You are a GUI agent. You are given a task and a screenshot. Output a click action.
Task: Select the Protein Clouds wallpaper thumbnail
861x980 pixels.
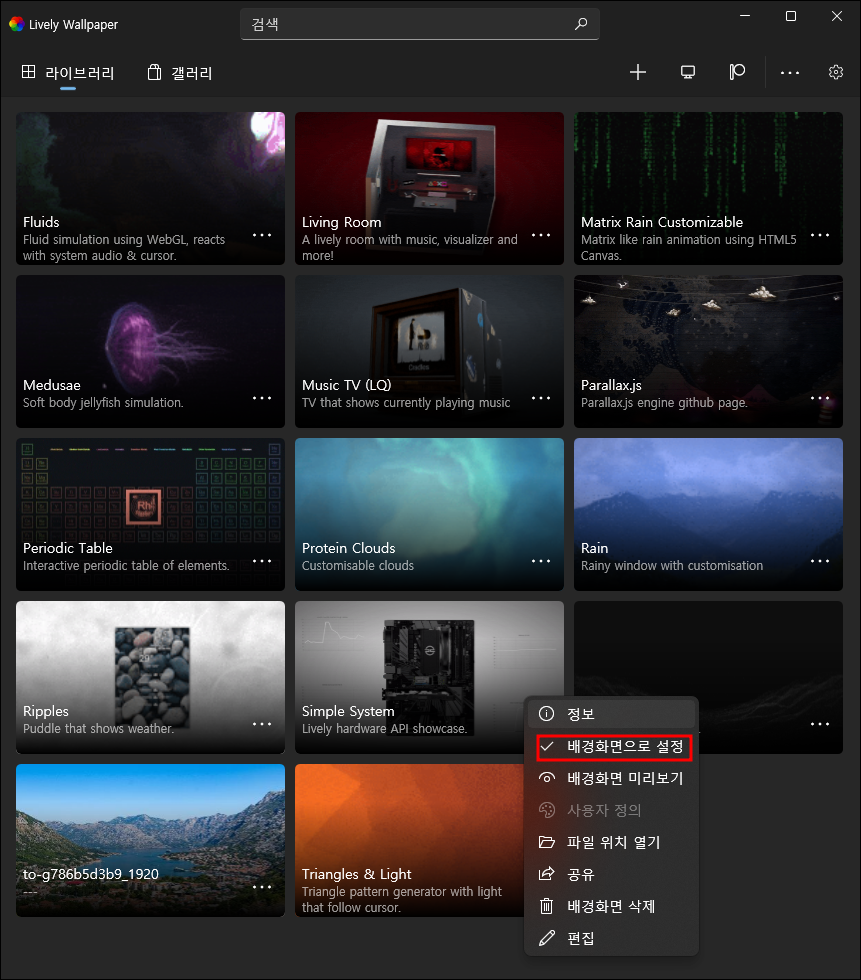[x=429, y=514]
